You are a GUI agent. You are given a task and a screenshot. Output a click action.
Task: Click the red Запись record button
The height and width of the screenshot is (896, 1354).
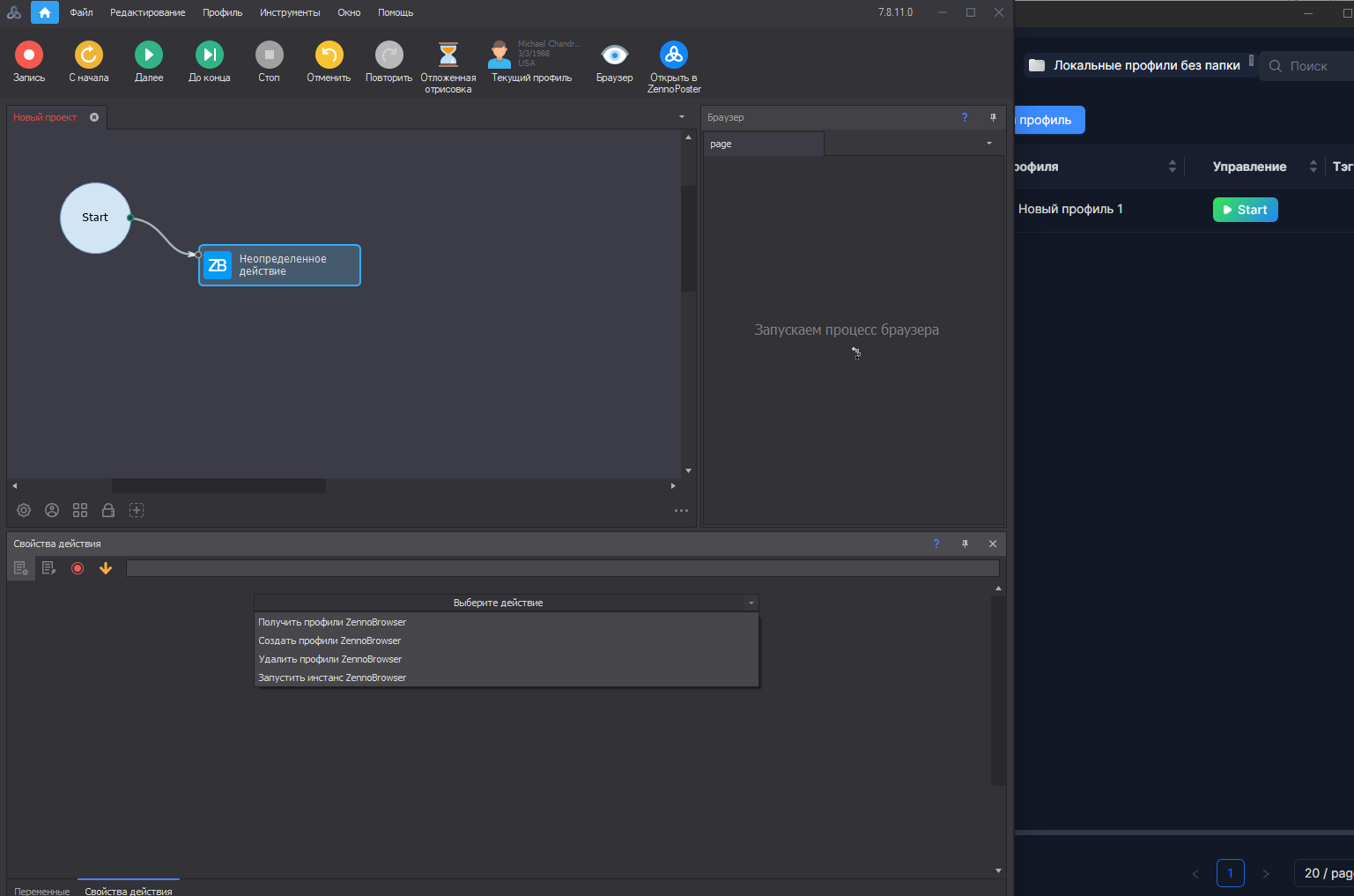[29, 56]
